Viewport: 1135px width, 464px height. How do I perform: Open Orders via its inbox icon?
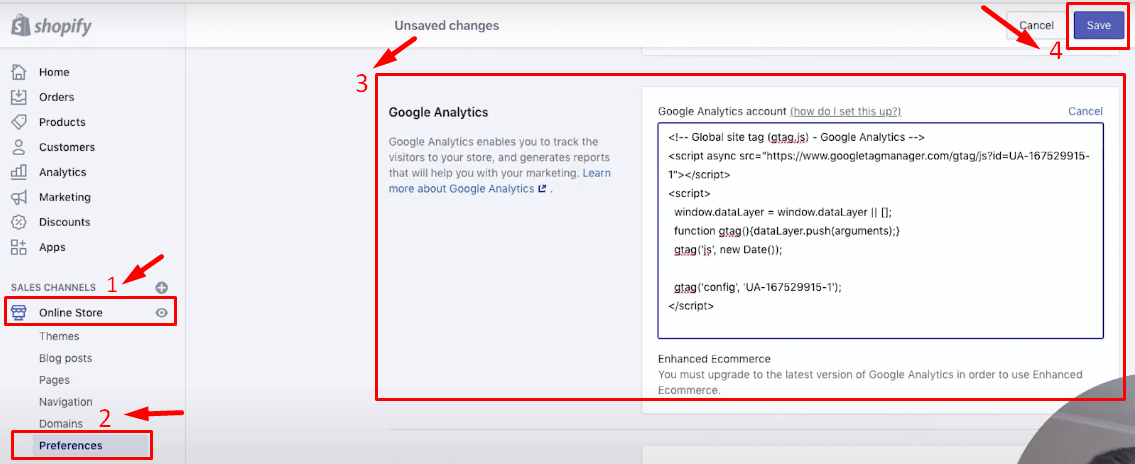click(x=19, y=97)
